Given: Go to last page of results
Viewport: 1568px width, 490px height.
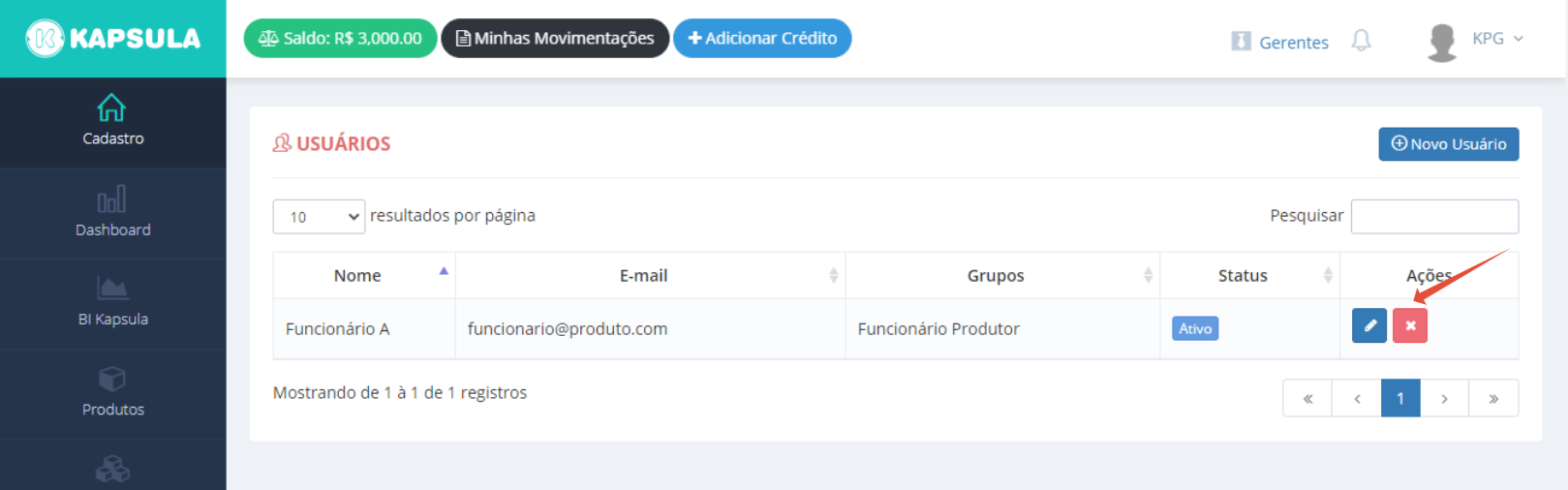Looking at the screenshot, I should [x=1493, y=398].
